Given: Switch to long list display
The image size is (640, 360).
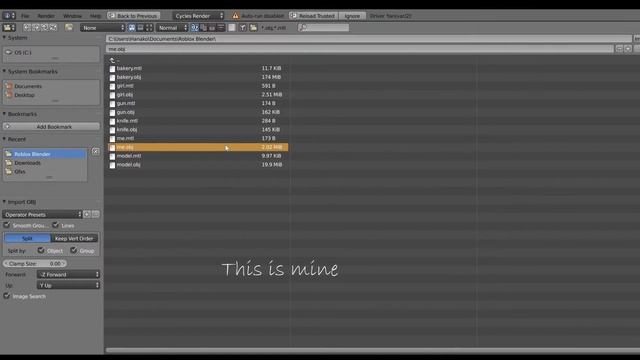Looking at the screenshot, I should [140, 27].
